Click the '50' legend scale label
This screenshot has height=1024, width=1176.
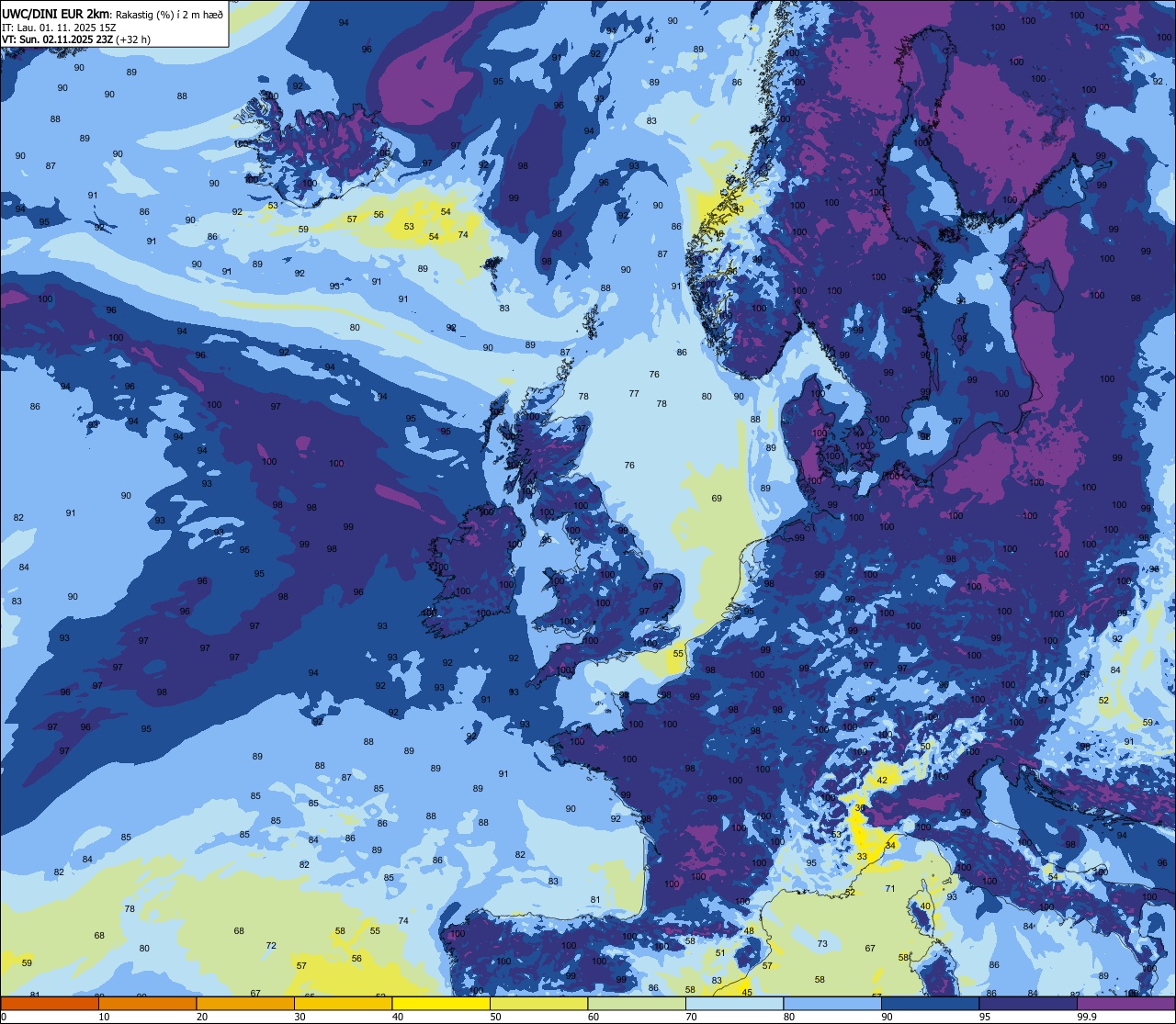[x=495, y=1017]
